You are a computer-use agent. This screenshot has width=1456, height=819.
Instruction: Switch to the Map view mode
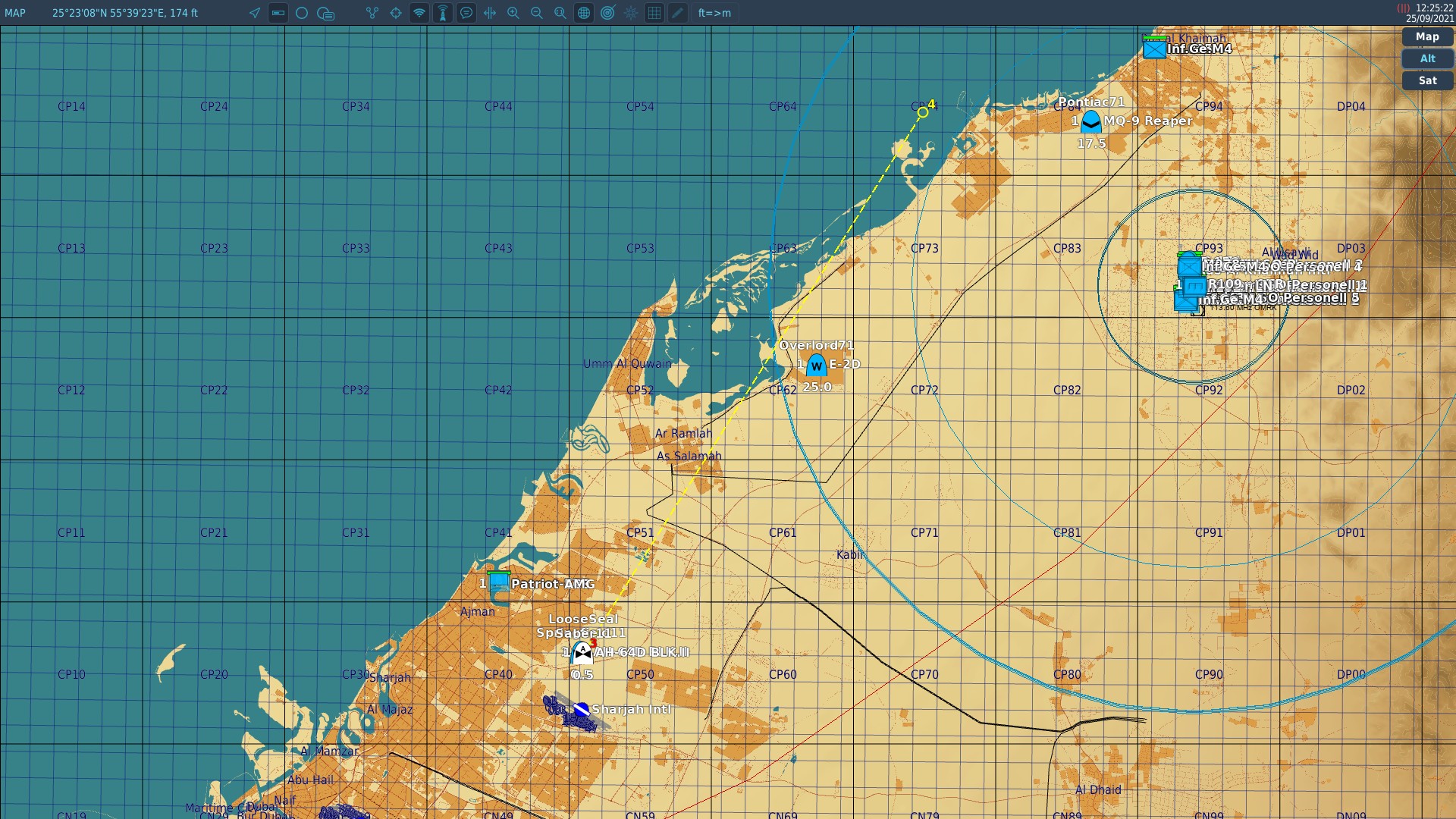[1427, 36]
